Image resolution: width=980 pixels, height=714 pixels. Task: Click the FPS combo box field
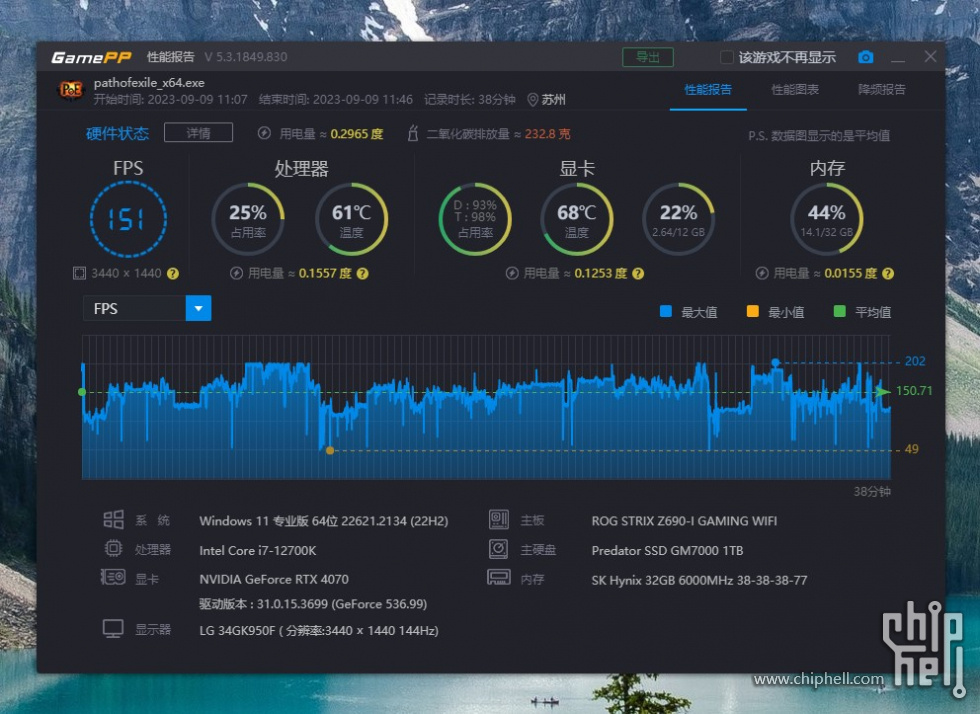pos(147,308)
